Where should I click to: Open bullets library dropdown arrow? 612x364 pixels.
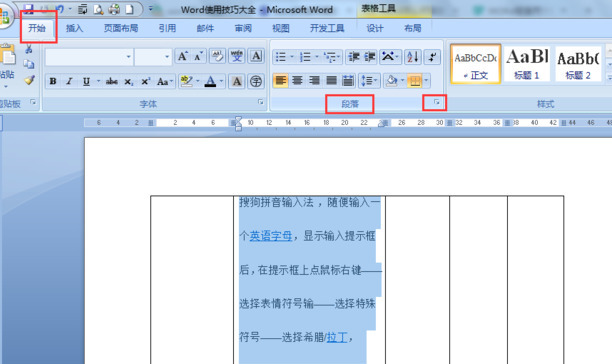tap(292, 57)
